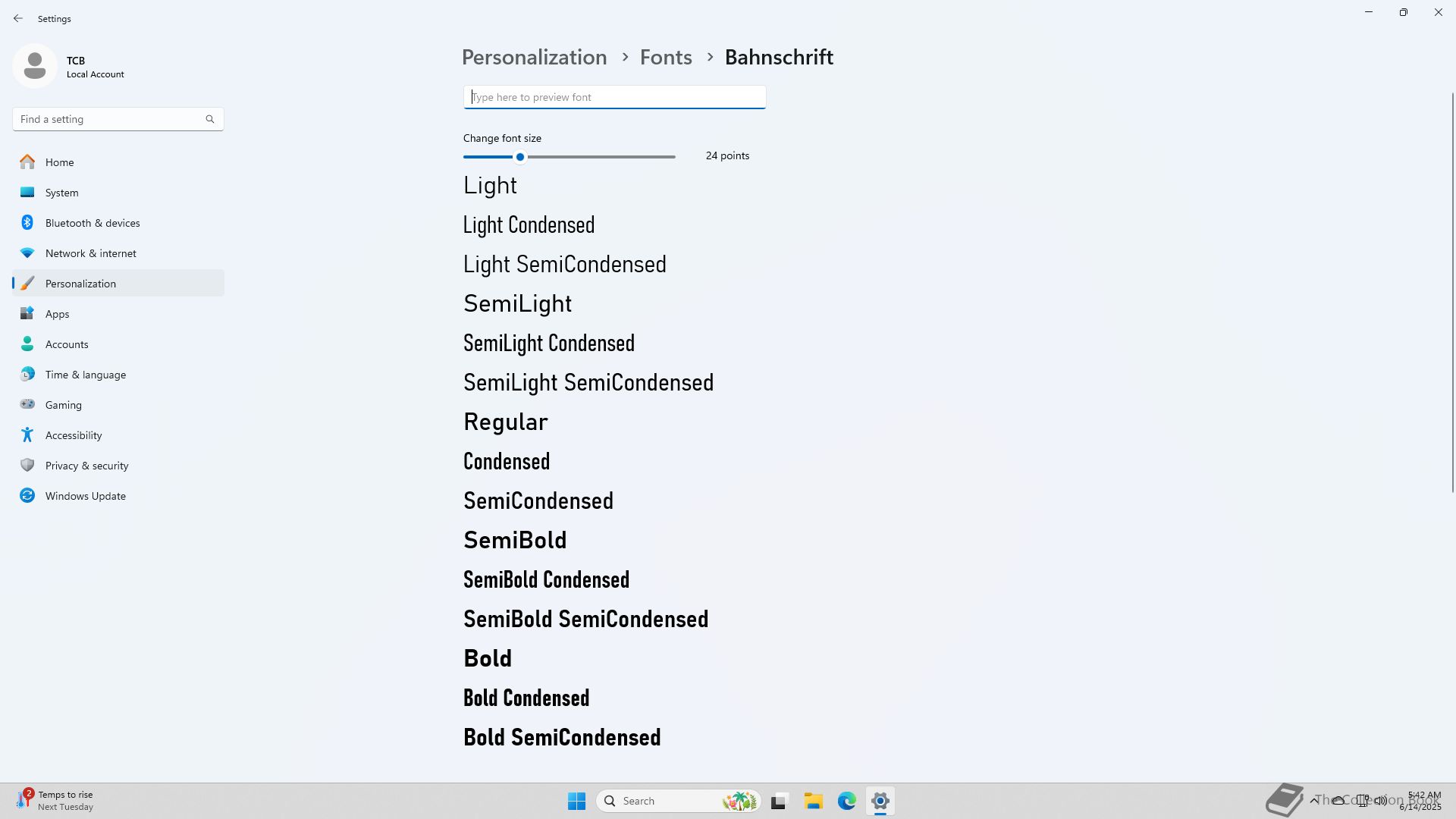Select the Network & internet wifi icon

point(27,253)
